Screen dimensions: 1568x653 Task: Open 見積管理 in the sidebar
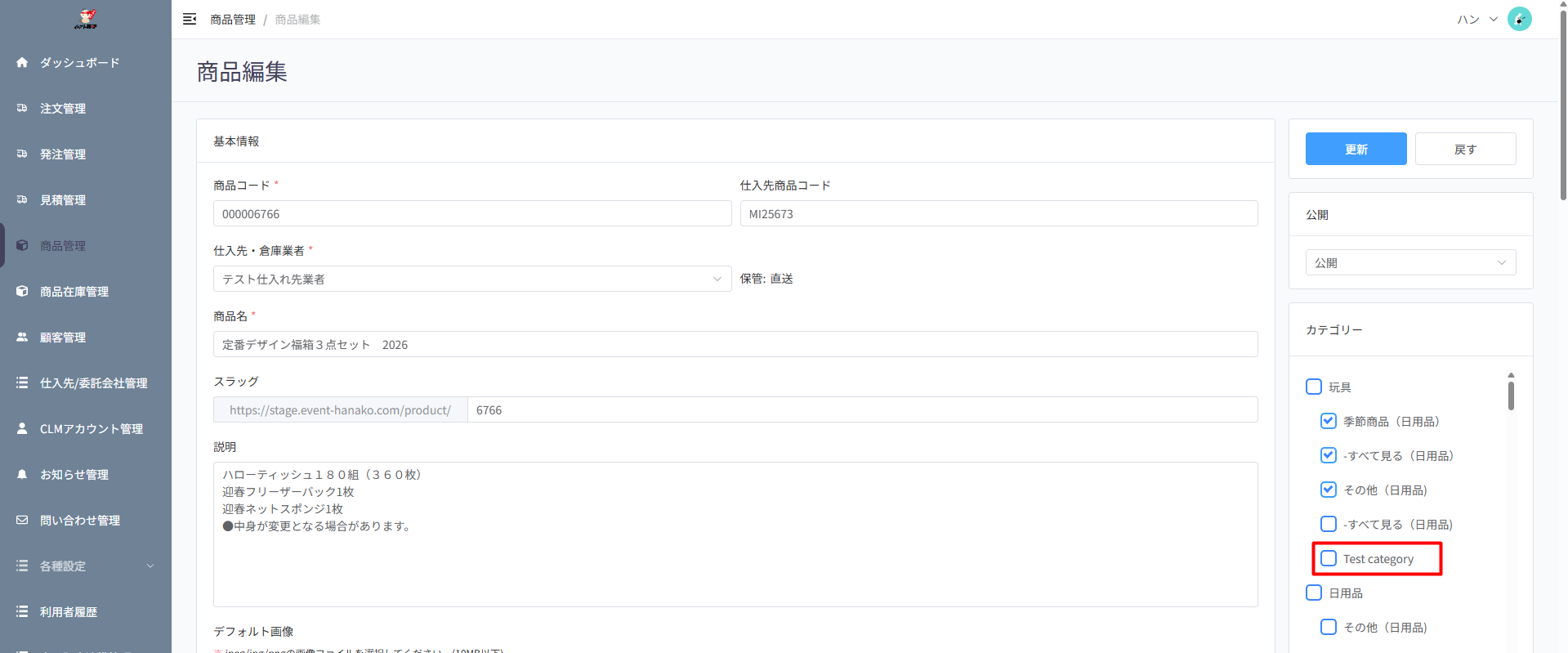click(63, 199)
